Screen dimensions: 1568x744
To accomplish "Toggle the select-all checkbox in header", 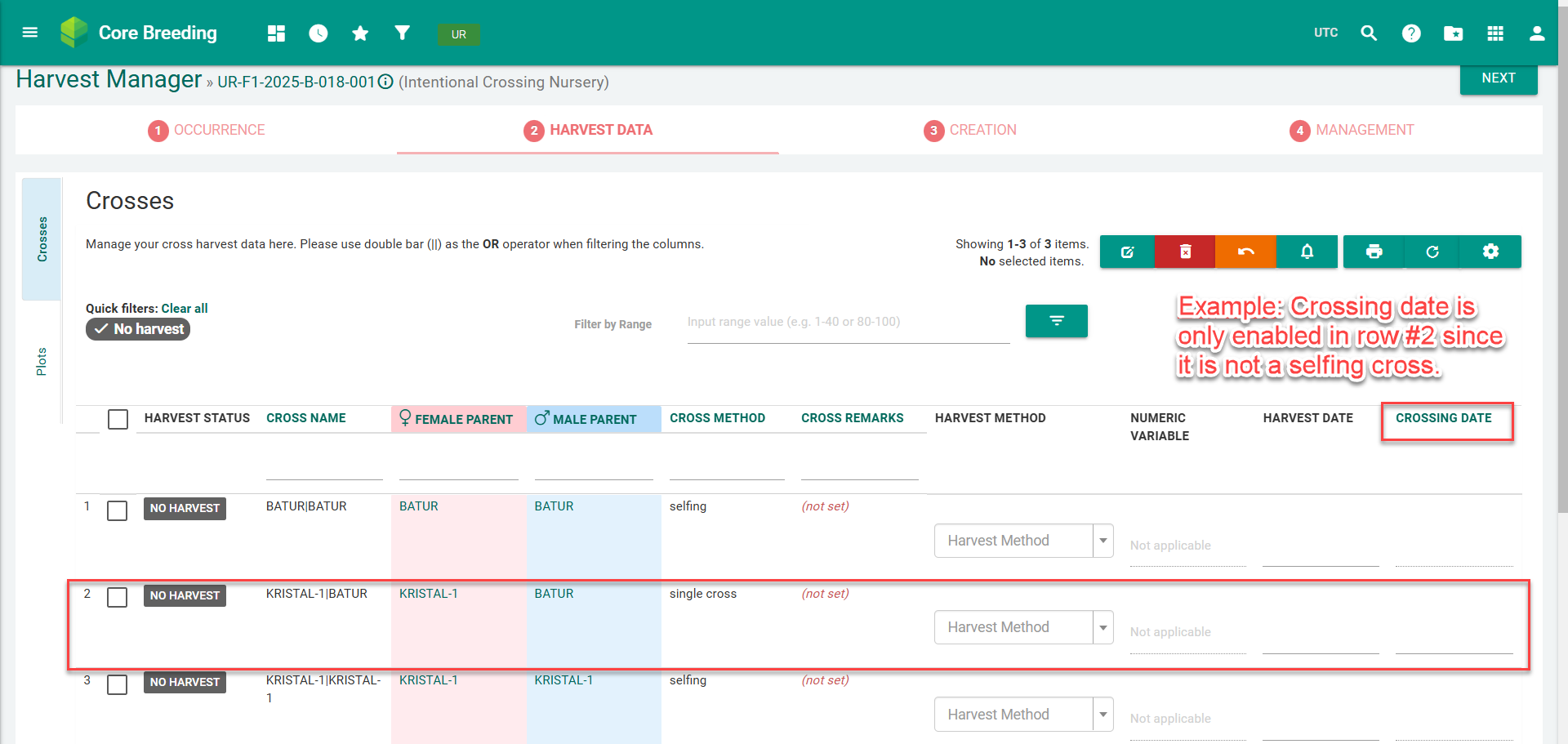I will [x=118, y=419].
